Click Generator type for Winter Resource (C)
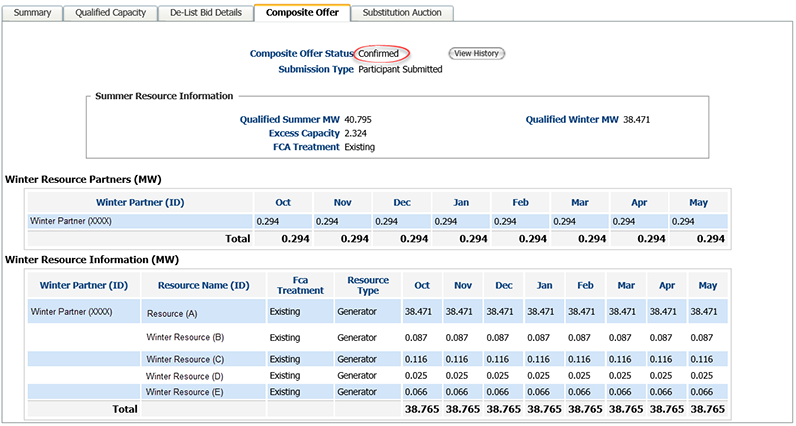Viewport: 796px width, 426px height. (357, 359)
